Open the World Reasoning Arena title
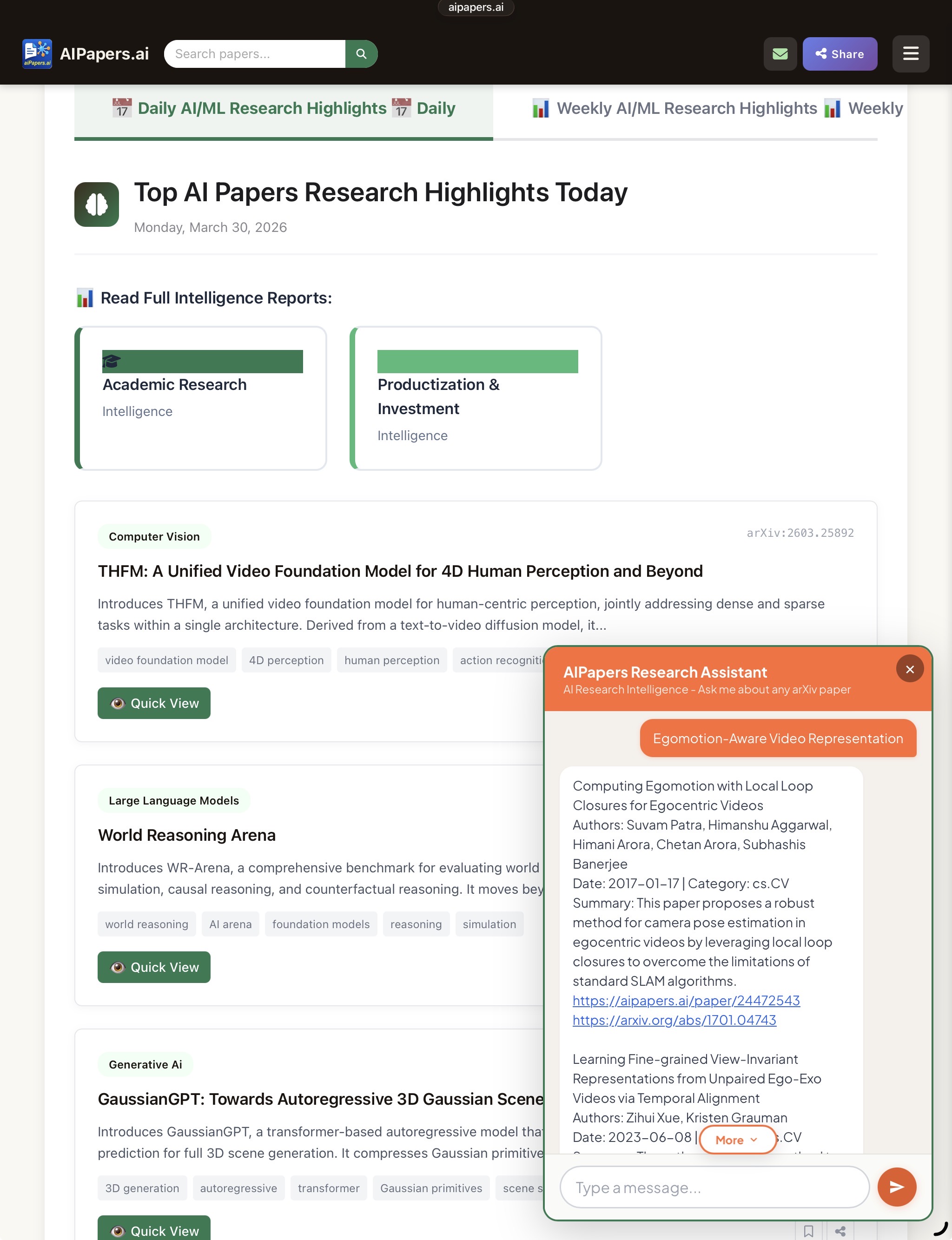 click(186, 835)
